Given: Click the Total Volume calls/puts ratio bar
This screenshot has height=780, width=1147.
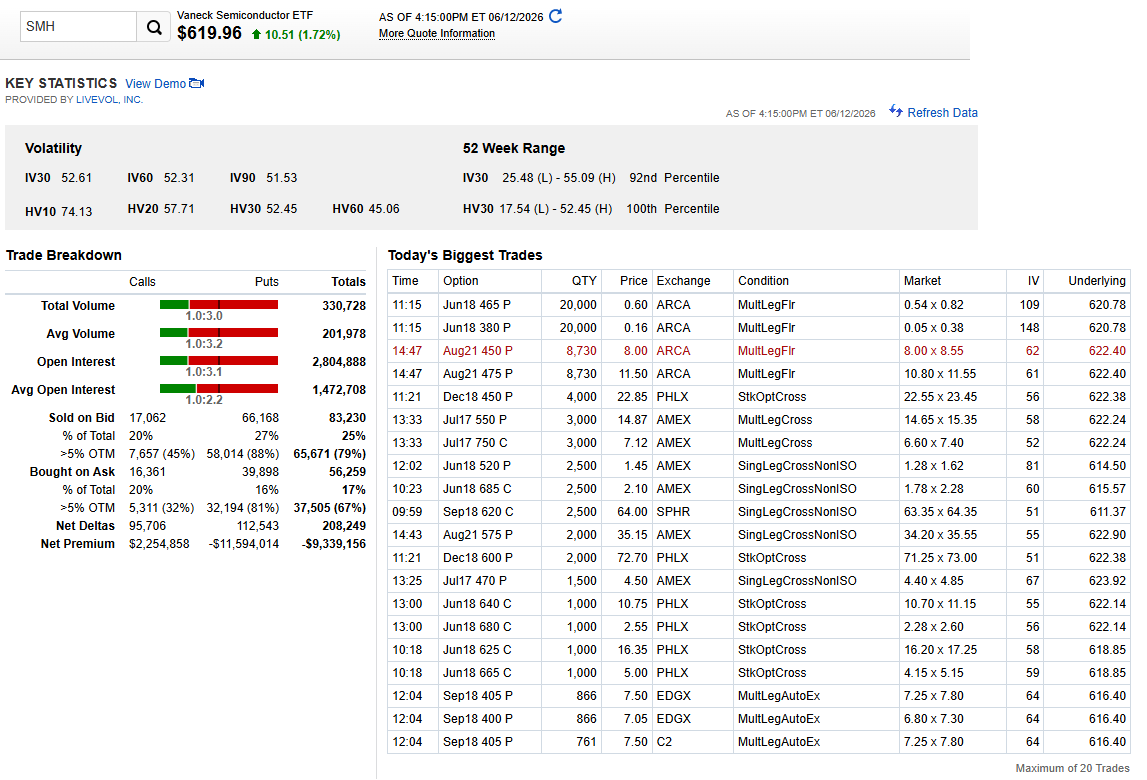Looking at the screenshot, I should tap(219, 304).
